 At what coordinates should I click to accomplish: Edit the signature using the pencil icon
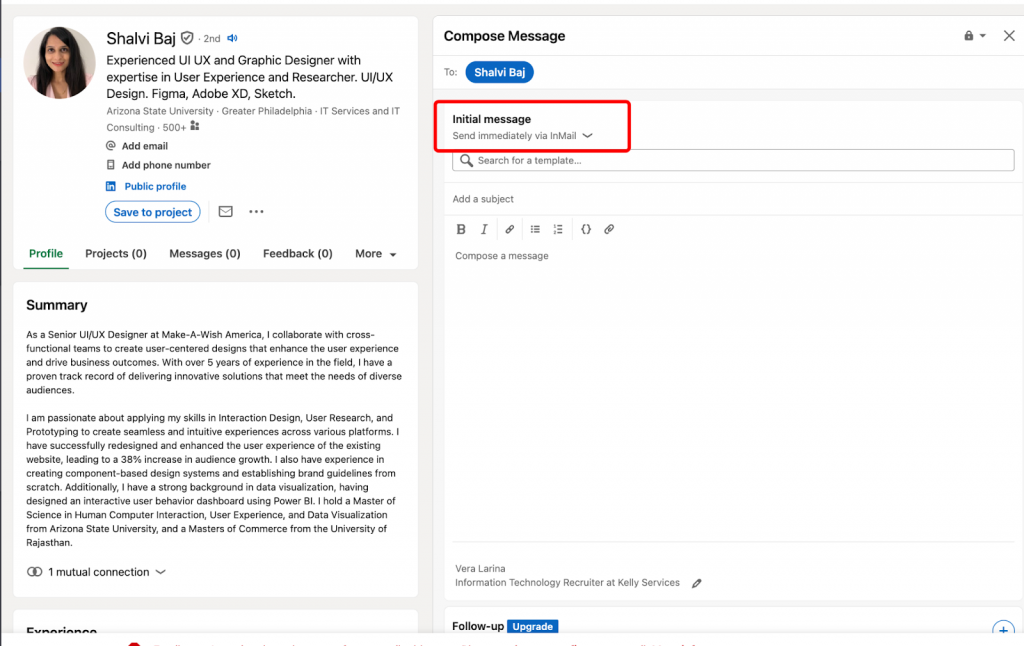697,583
